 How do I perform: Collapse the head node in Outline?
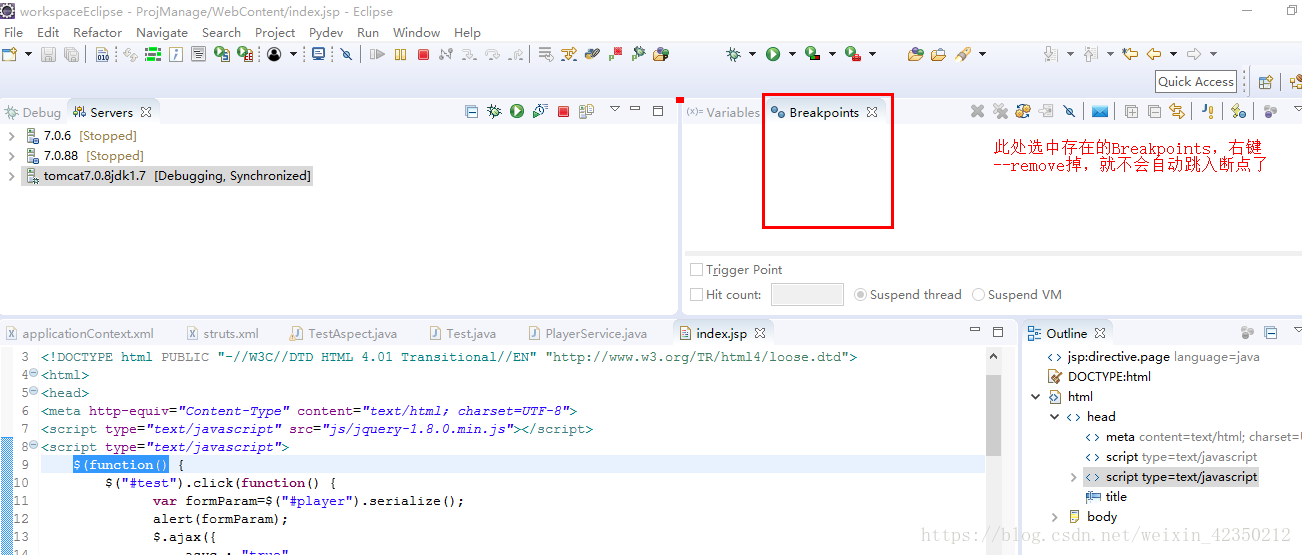pos(1055,417)
